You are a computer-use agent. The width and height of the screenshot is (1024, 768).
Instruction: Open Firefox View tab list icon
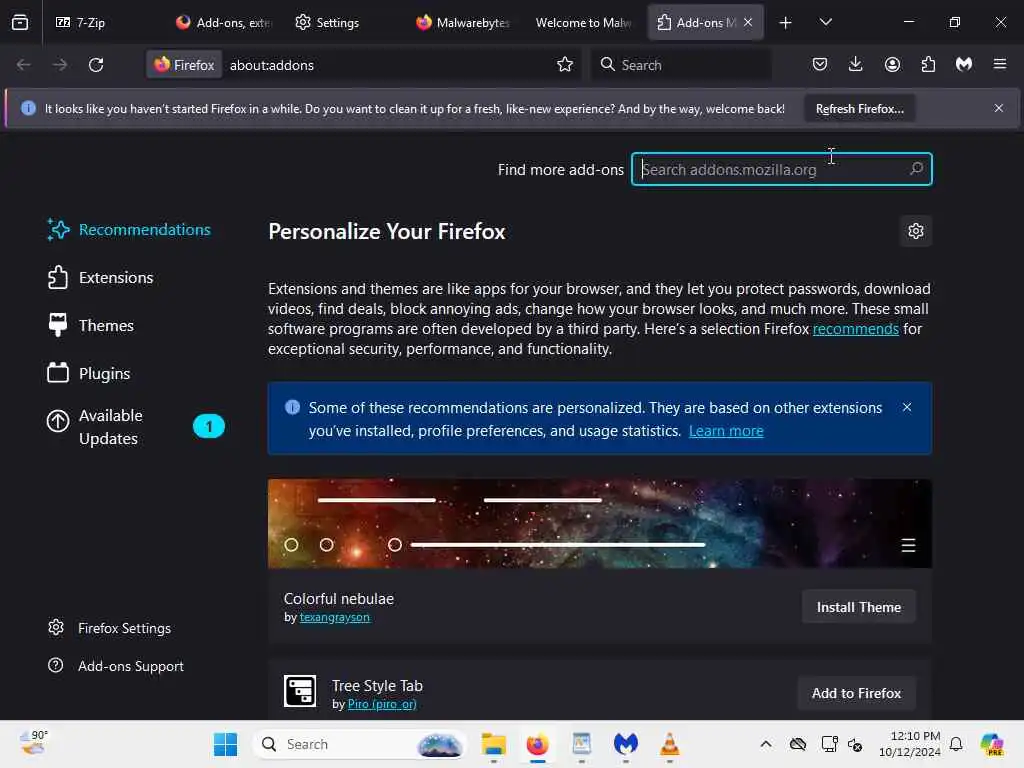pos(20,22)
